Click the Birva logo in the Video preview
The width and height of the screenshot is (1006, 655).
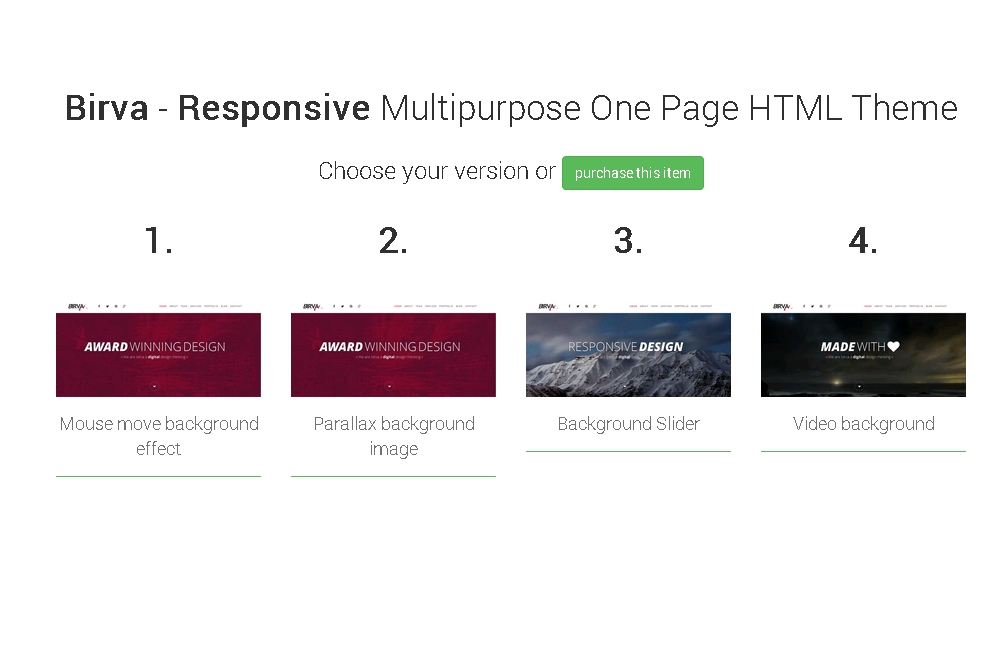[782, 306]
